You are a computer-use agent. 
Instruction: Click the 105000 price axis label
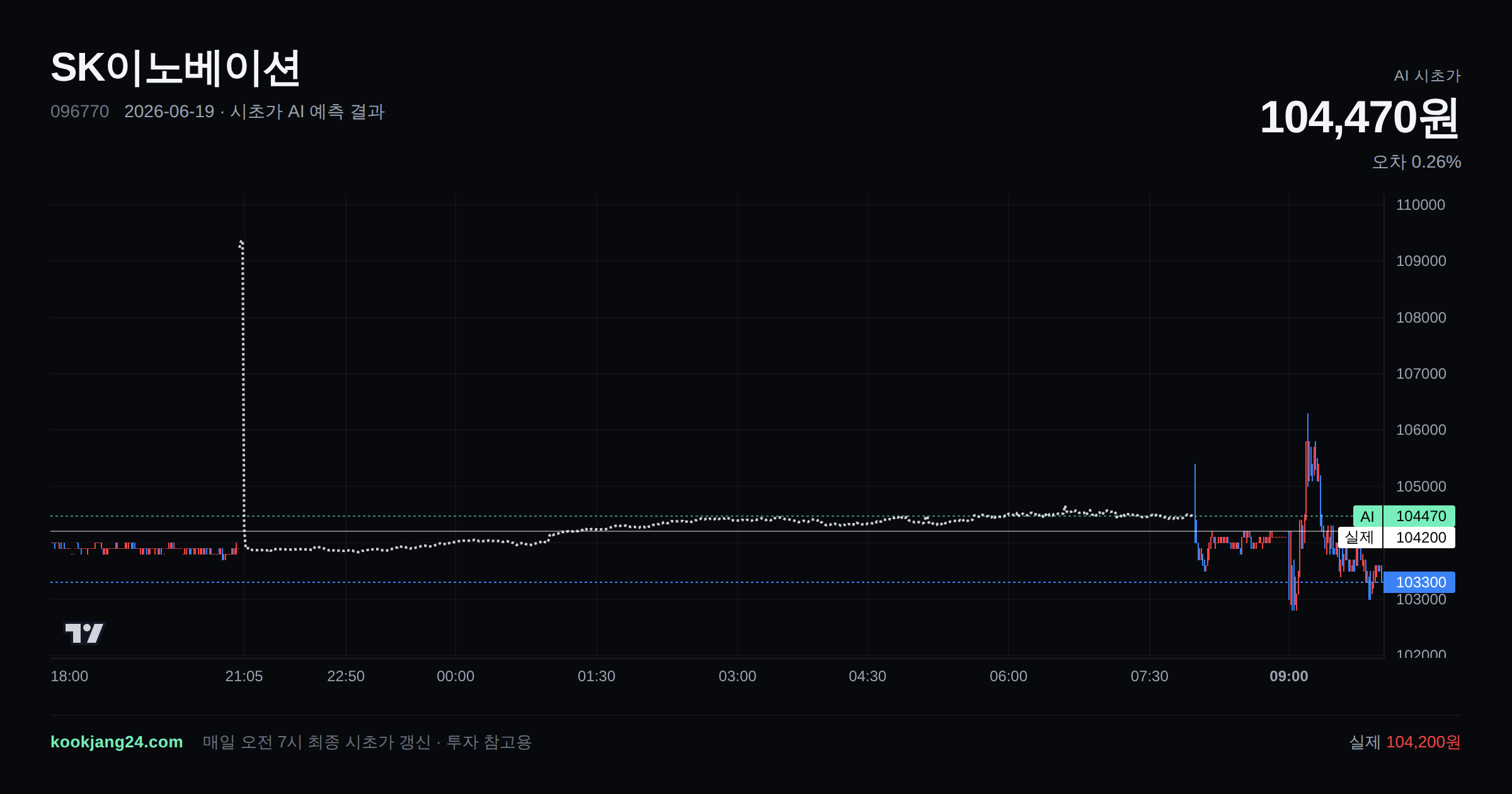pyautogui.click(x=1421, y=486)
